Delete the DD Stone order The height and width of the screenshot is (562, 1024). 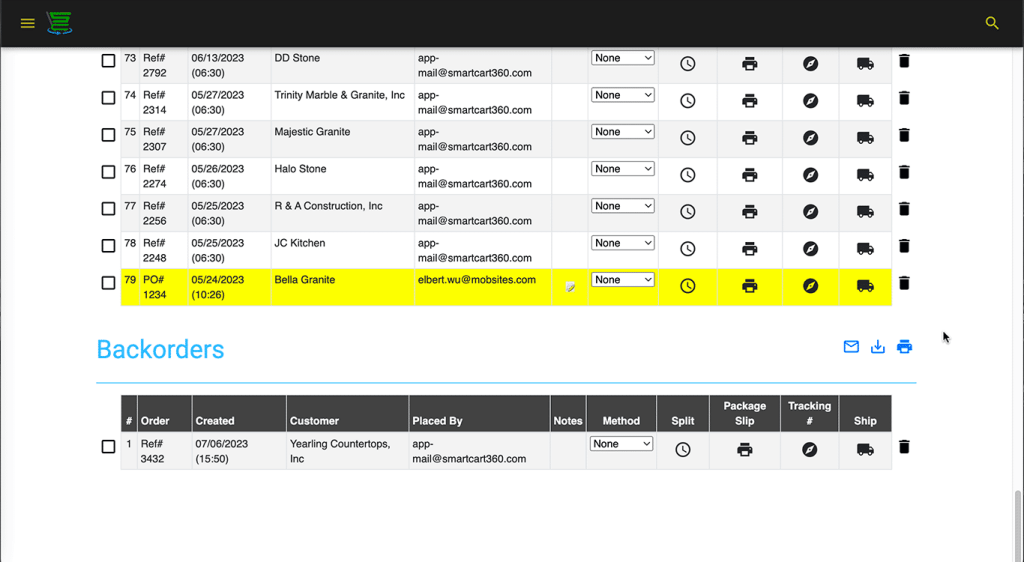(x=904, y=61)
